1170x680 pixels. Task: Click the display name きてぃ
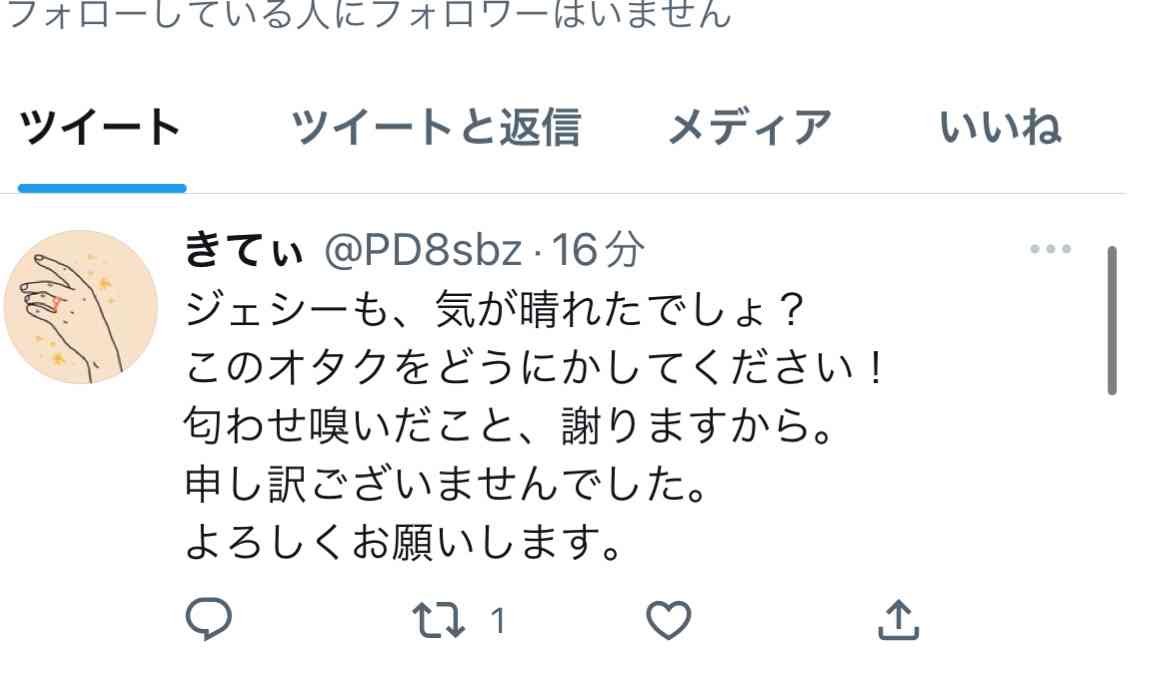(x=244, y=249)
